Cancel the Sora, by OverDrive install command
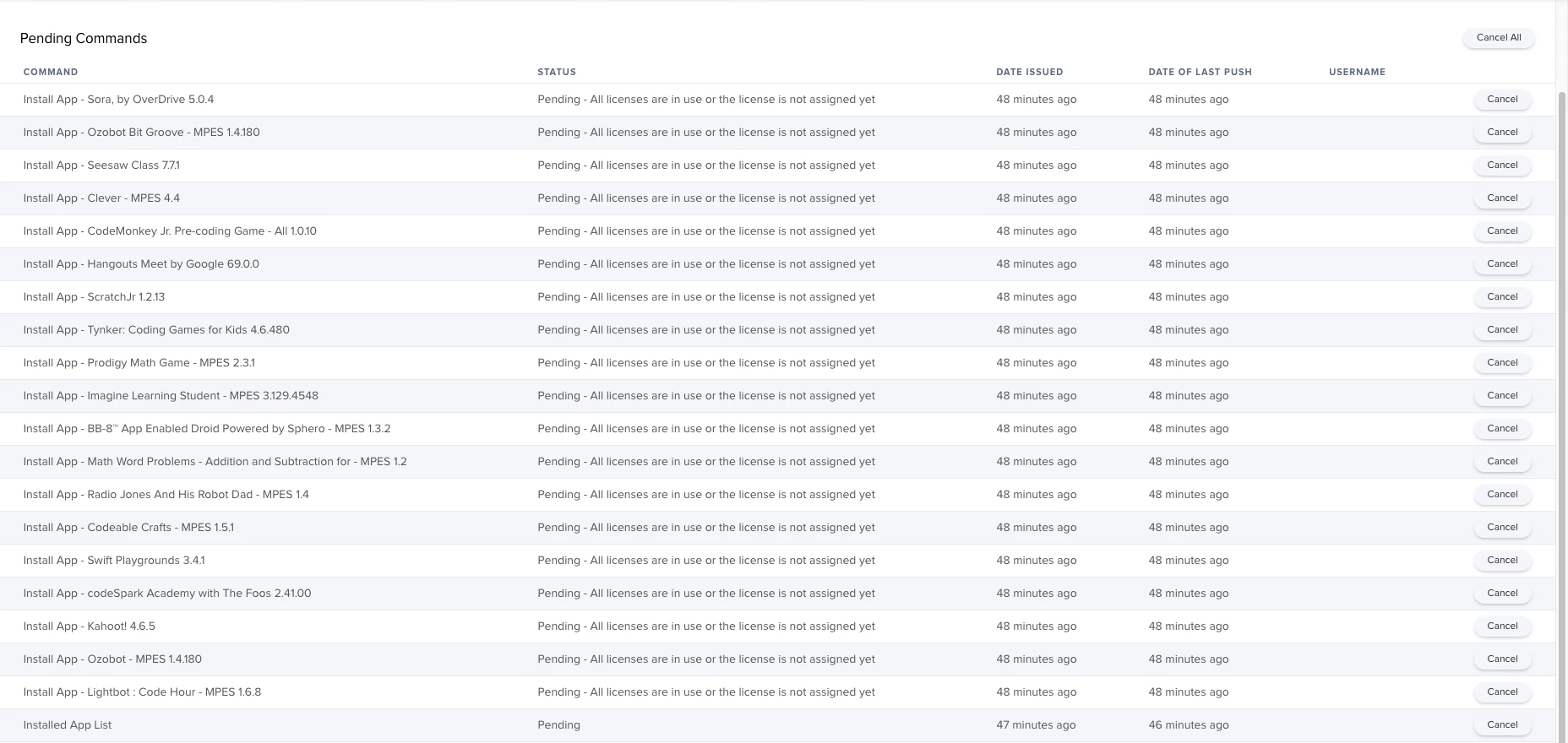This screenshot has width=1568, height=743. pyautogui.click(x=1502, y=100)
